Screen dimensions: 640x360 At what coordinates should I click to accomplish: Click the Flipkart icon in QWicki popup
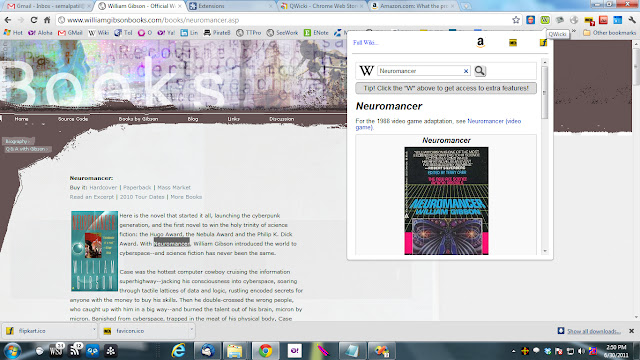(x=543, y=42)
